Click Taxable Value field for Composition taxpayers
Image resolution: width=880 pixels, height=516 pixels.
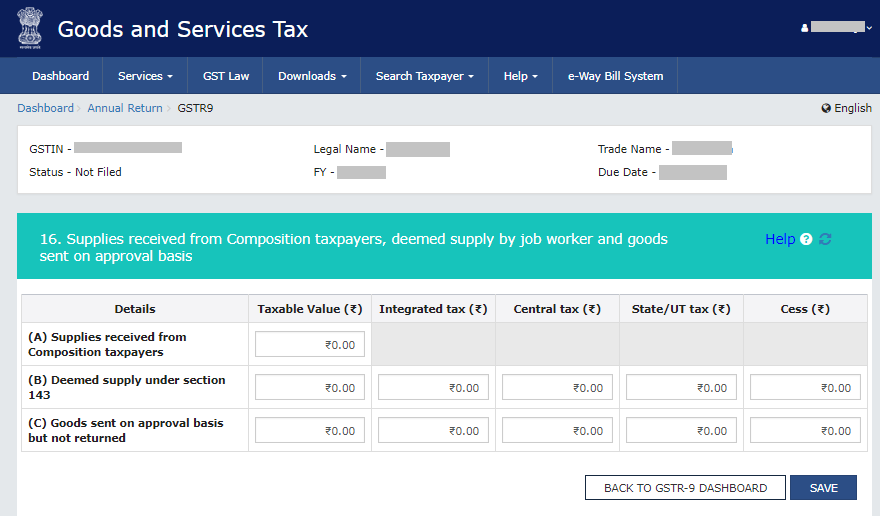310,345
